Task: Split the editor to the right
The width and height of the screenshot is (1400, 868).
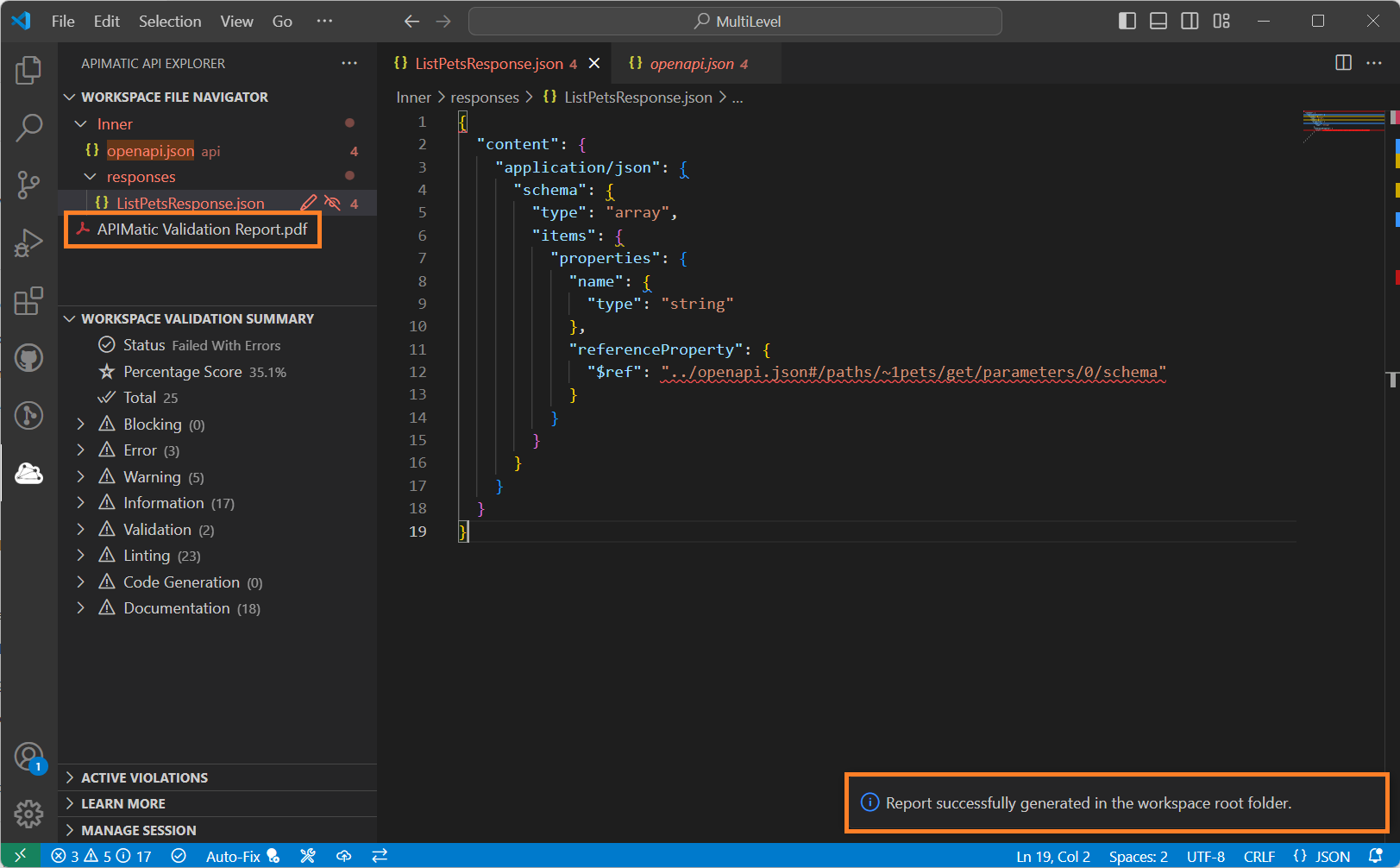Action: 1343,63
